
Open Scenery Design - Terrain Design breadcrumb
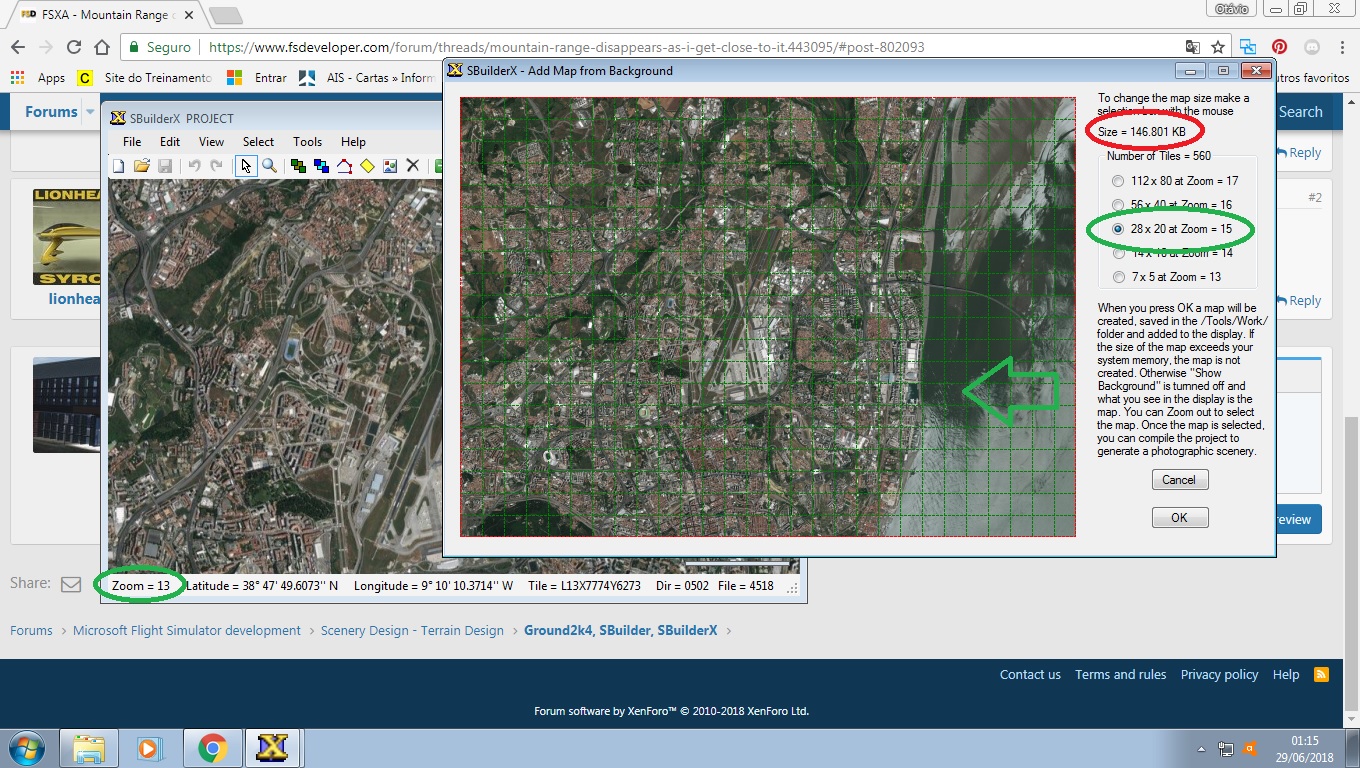[x=412, y=631]
